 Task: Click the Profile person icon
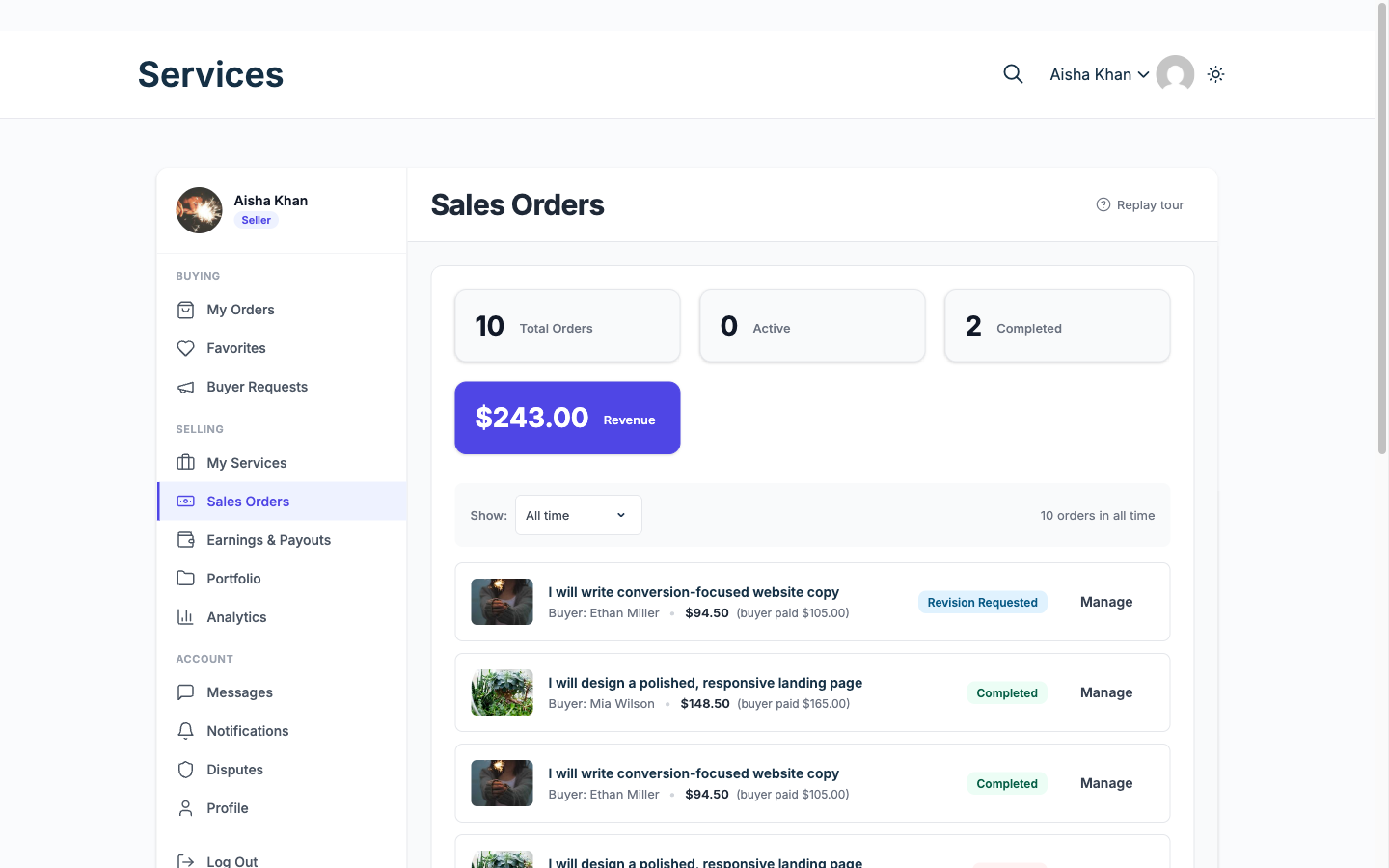click(x=186, y=808)
